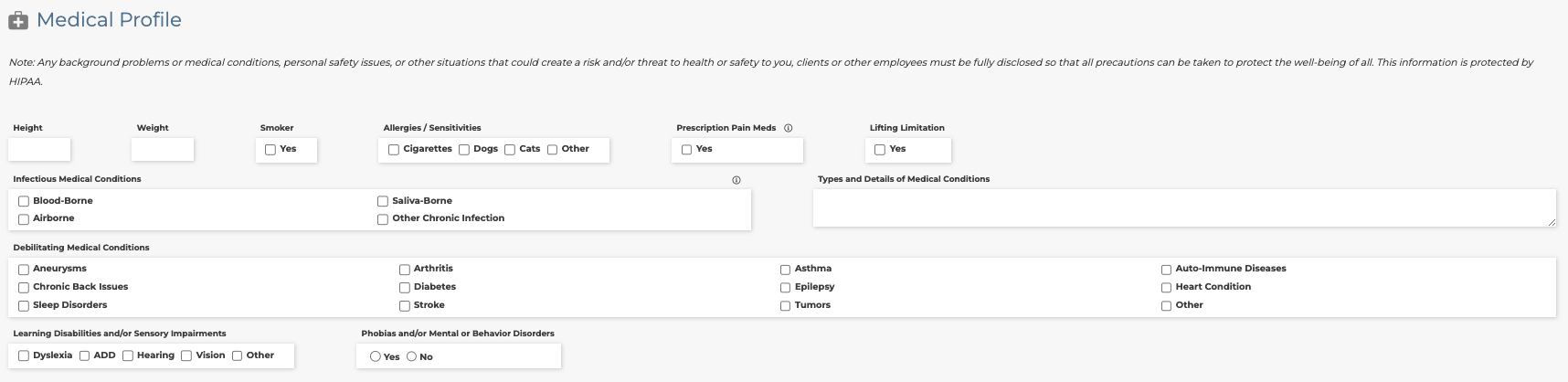Check the Smoker Yes checkbox
1568x382 pixels.
(x=270, y=150)
